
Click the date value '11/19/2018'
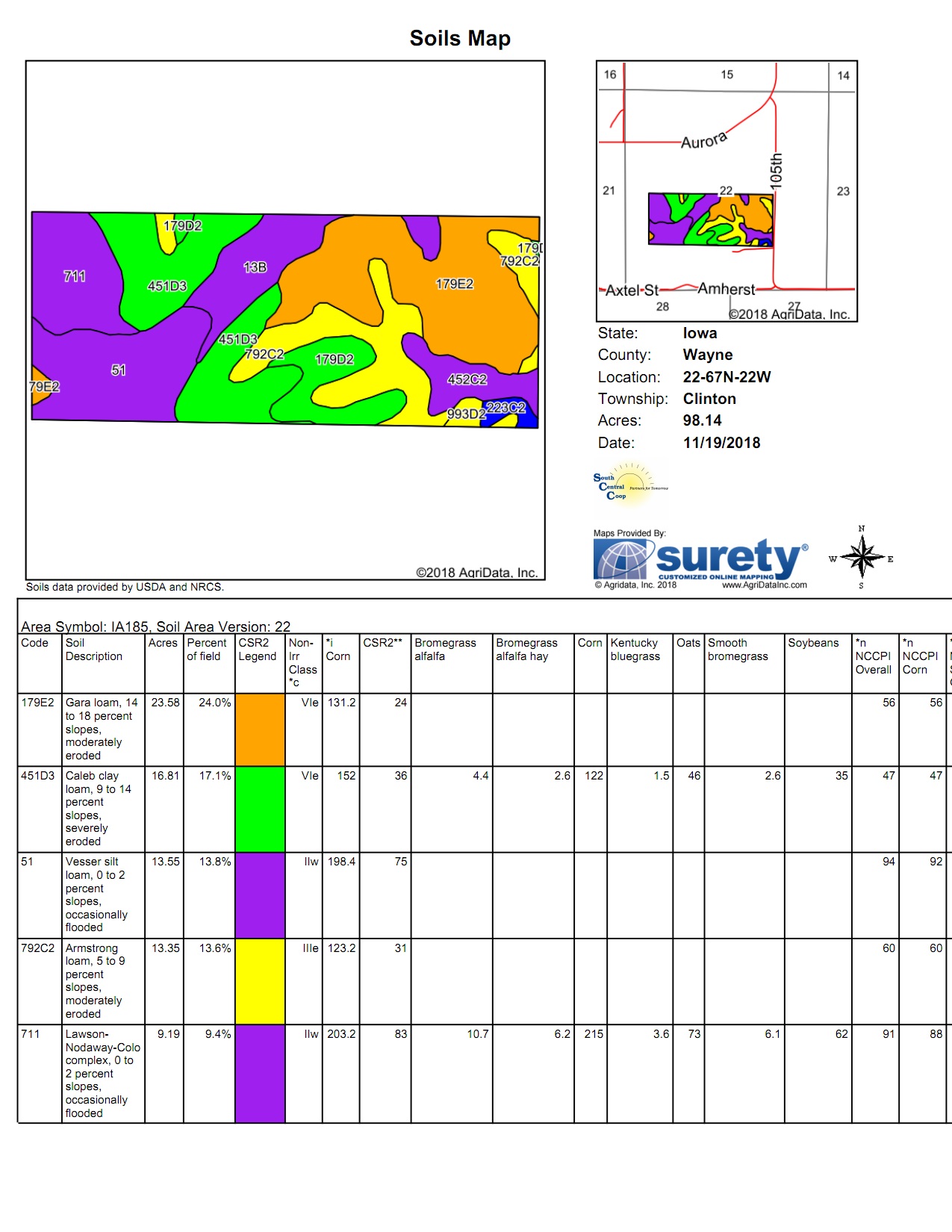coord(721,443)
